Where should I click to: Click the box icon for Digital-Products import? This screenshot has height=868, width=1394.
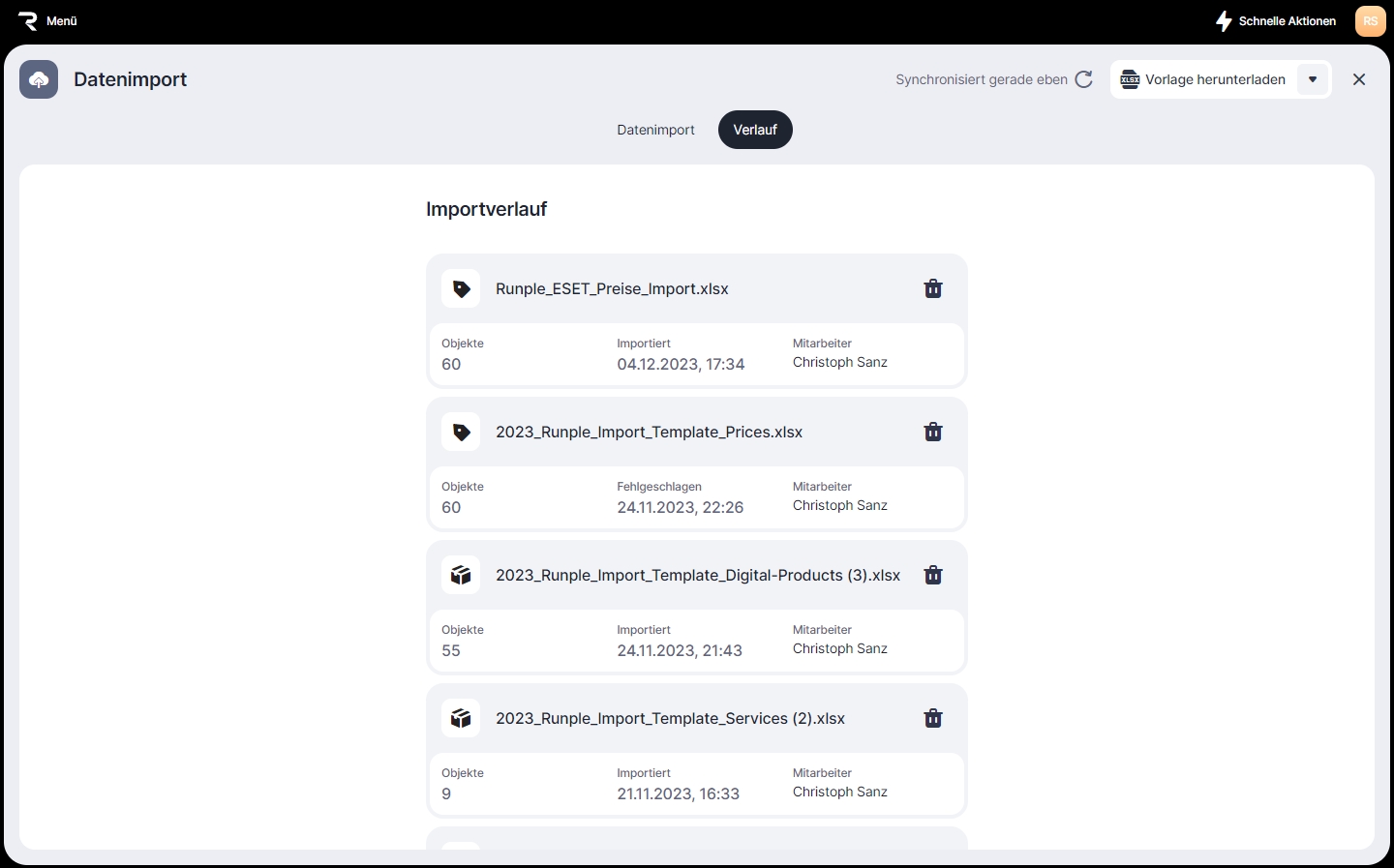461,575
